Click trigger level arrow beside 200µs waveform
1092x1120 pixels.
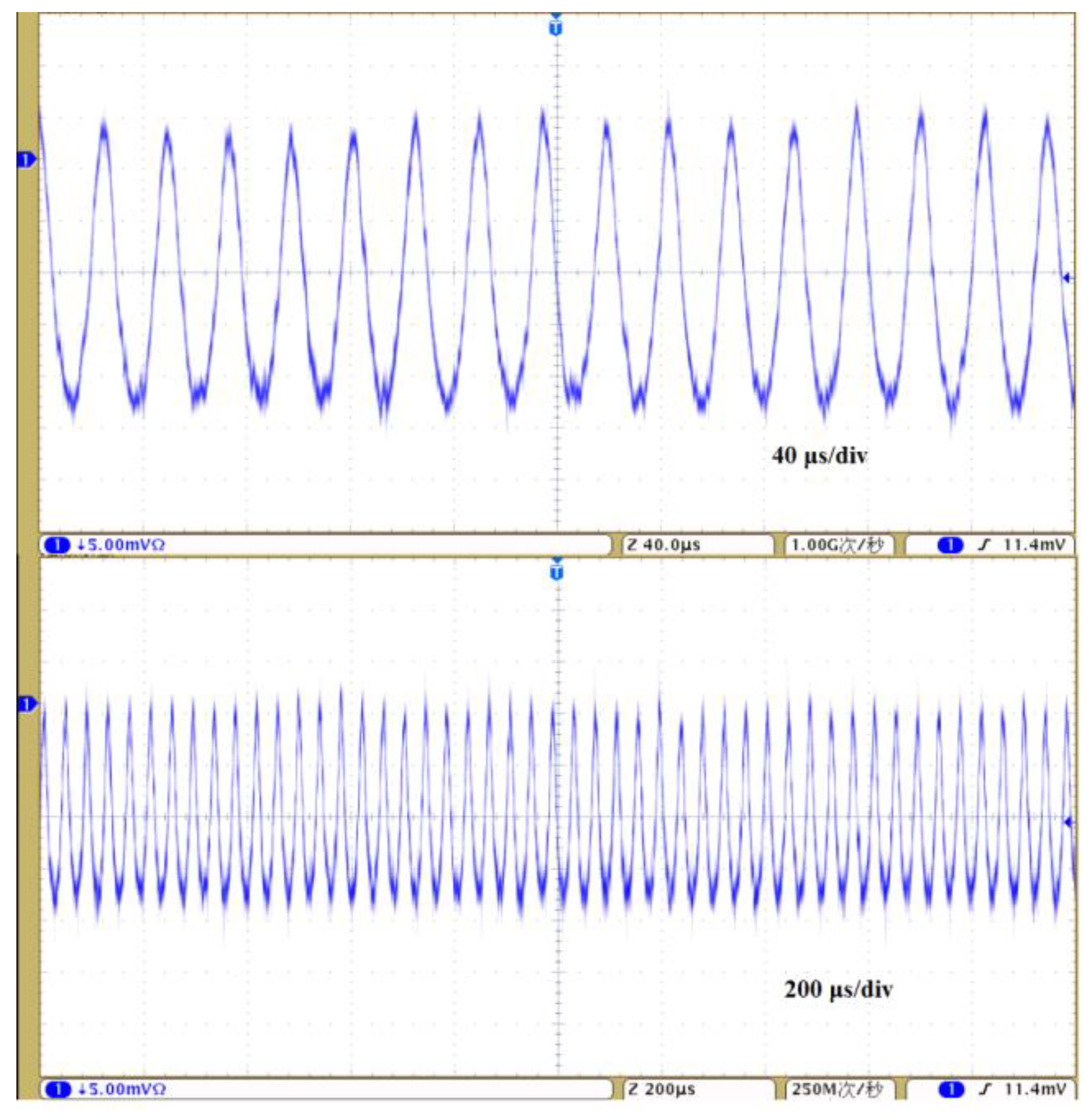[1067, 823]
